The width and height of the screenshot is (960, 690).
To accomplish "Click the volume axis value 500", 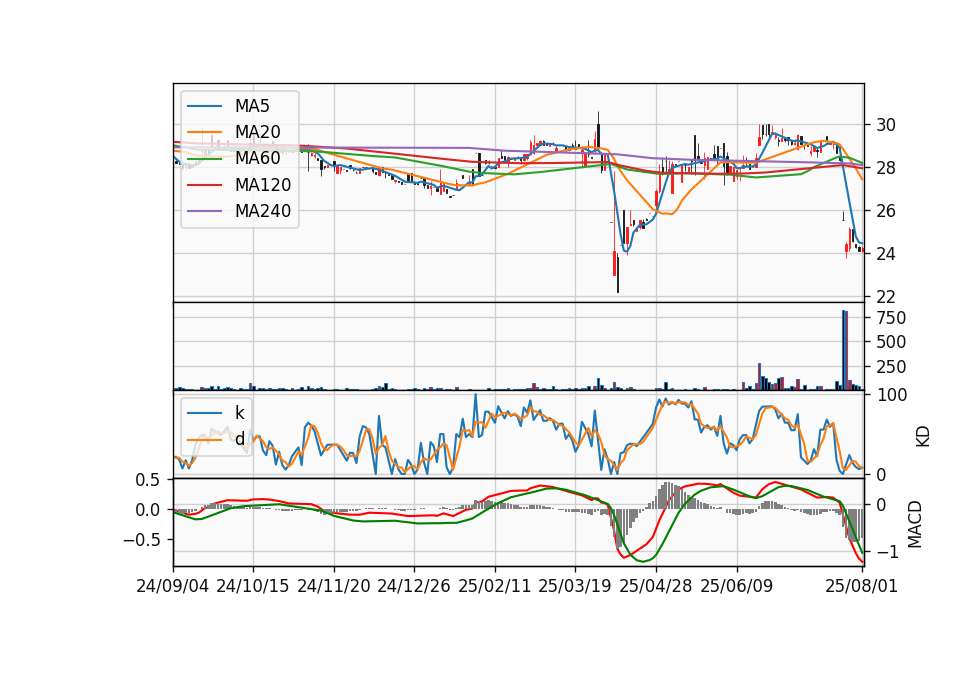I will (891, 342).
